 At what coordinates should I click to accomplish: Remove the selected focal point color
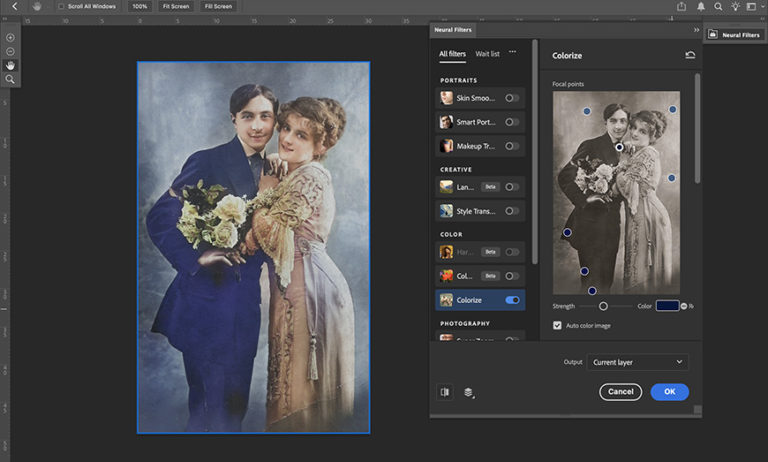click(684, 306)
